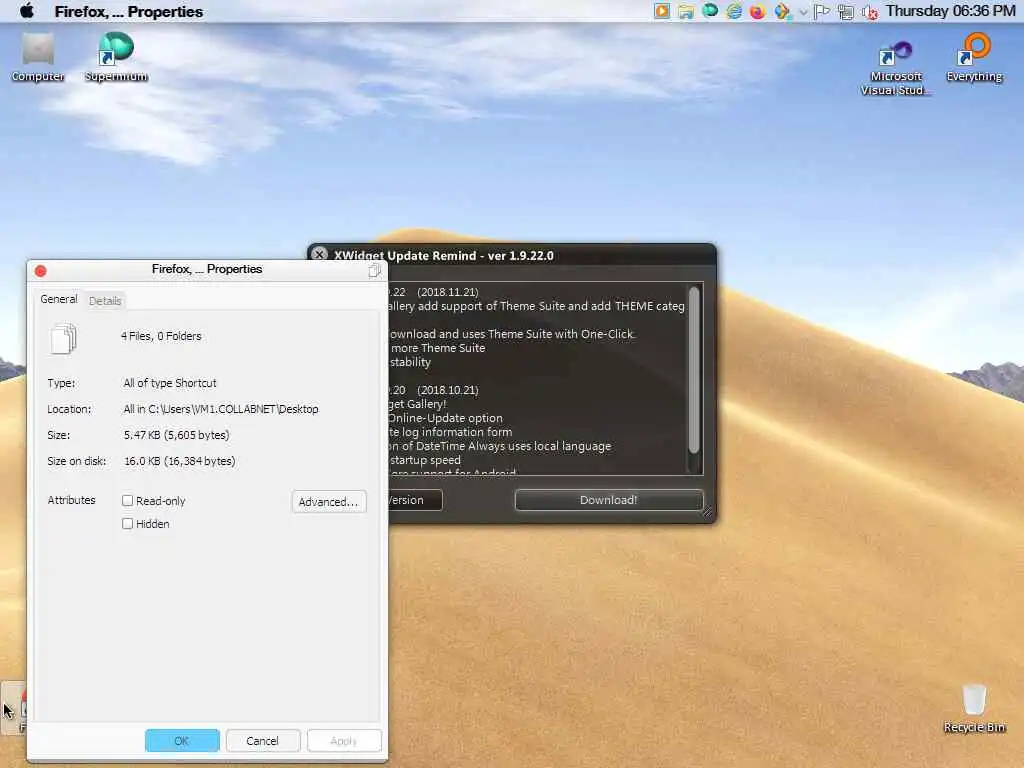Click the '4 Files, 0 Folders' text

coord(161,336)
